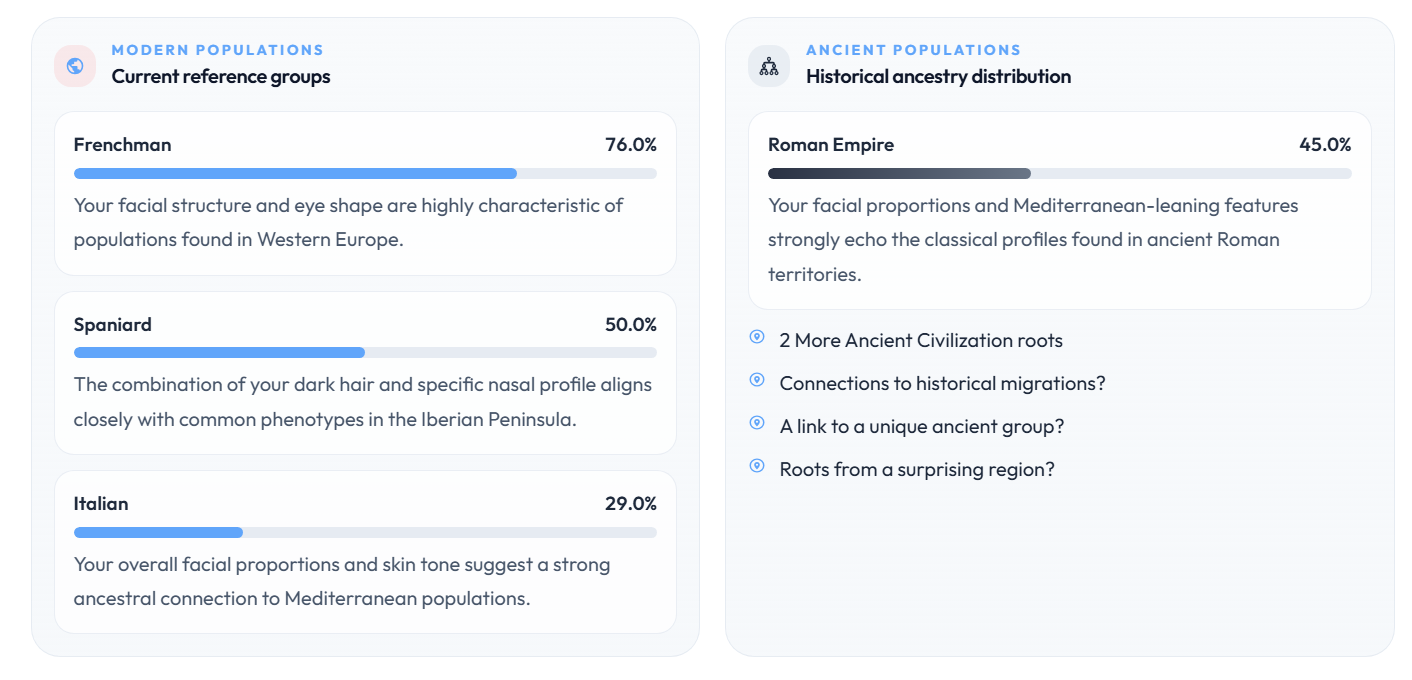This screenshot has width=1412, height=680.
Task: Click the Historical ancestry distribution heading
Action: click(938, 77)
